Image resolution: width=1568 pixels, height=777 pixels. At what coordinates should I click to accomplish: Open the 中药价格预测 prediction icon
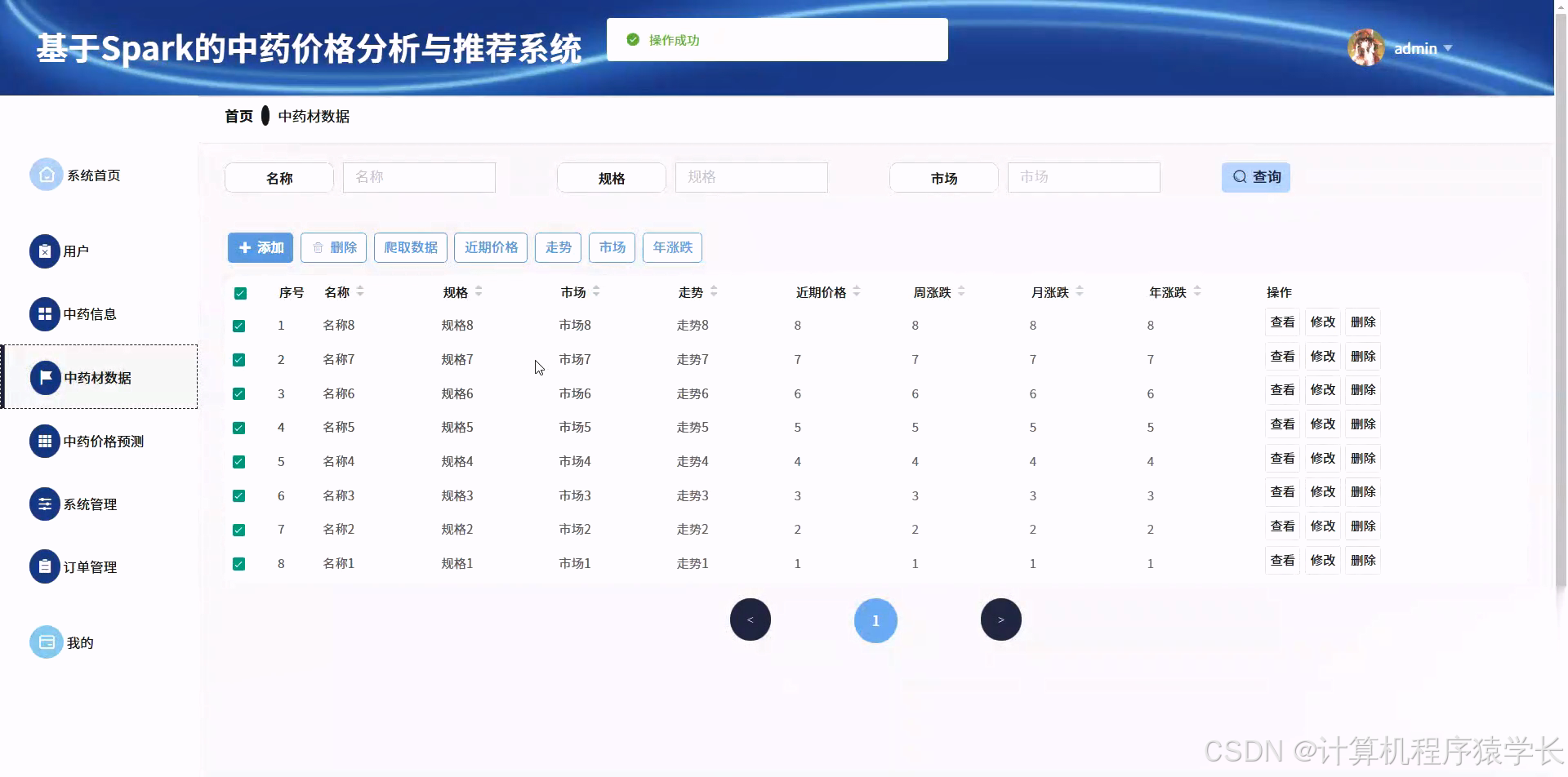[x=43, y=441]
